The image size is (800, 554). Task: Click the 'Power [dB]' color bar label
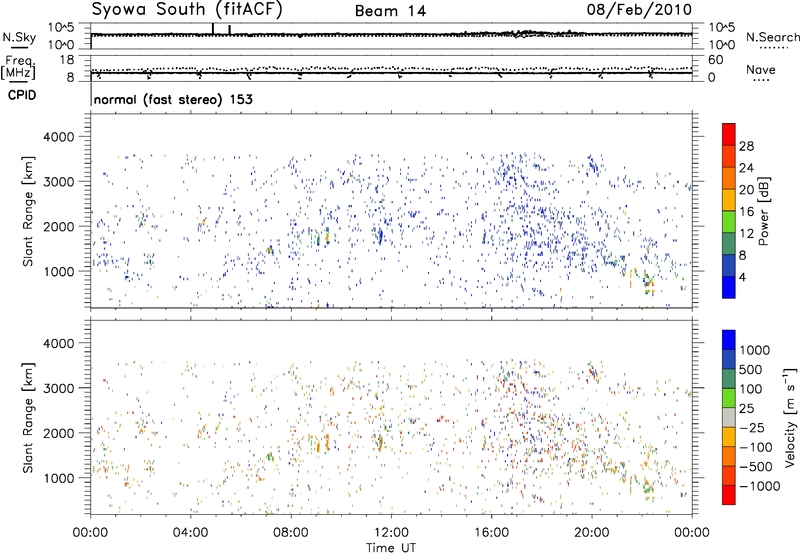tap(763, 211)
